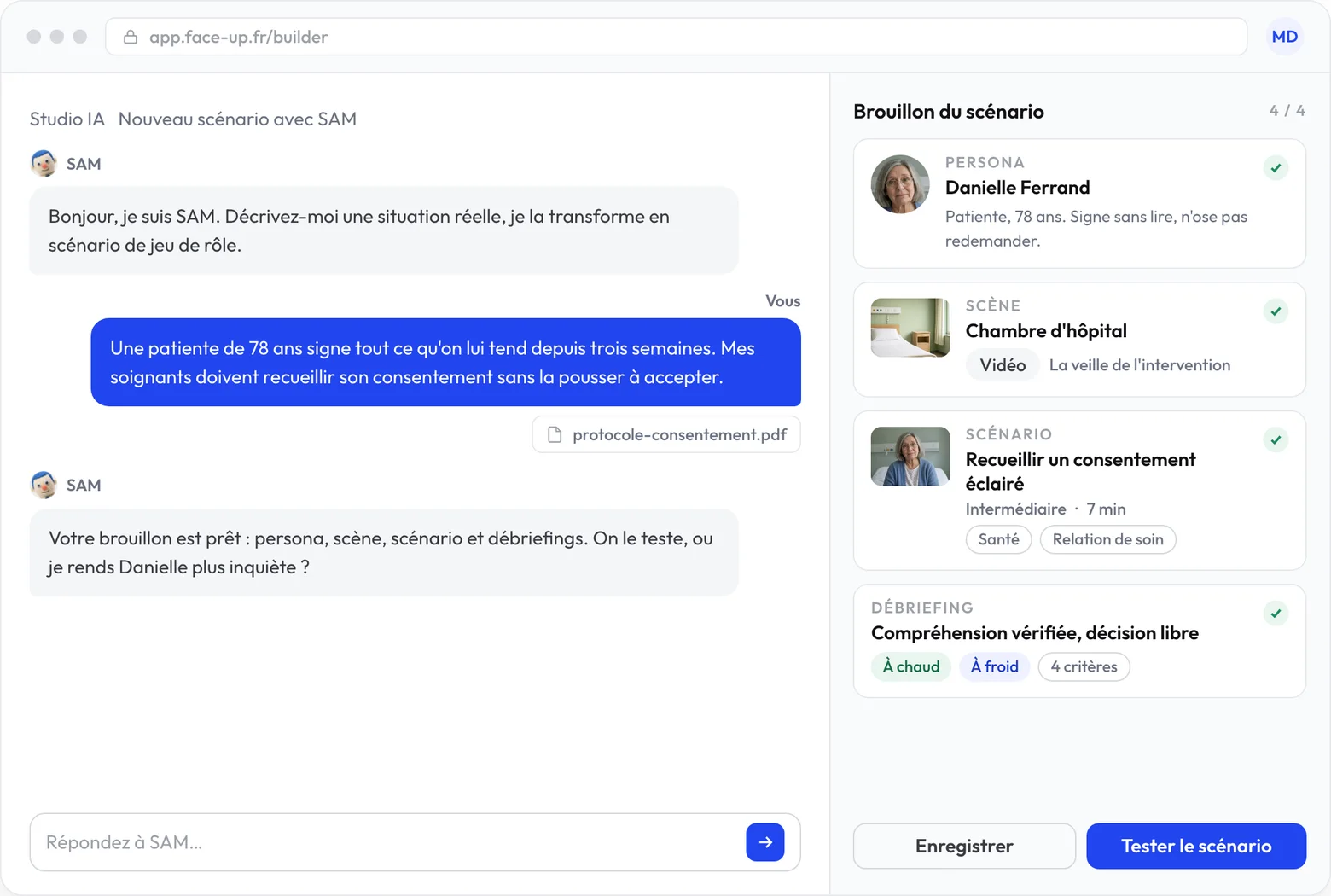The image size is (1331, 896).
Task: Open Danielle Ferrand's portrait photo
Action: click(900, 184)
